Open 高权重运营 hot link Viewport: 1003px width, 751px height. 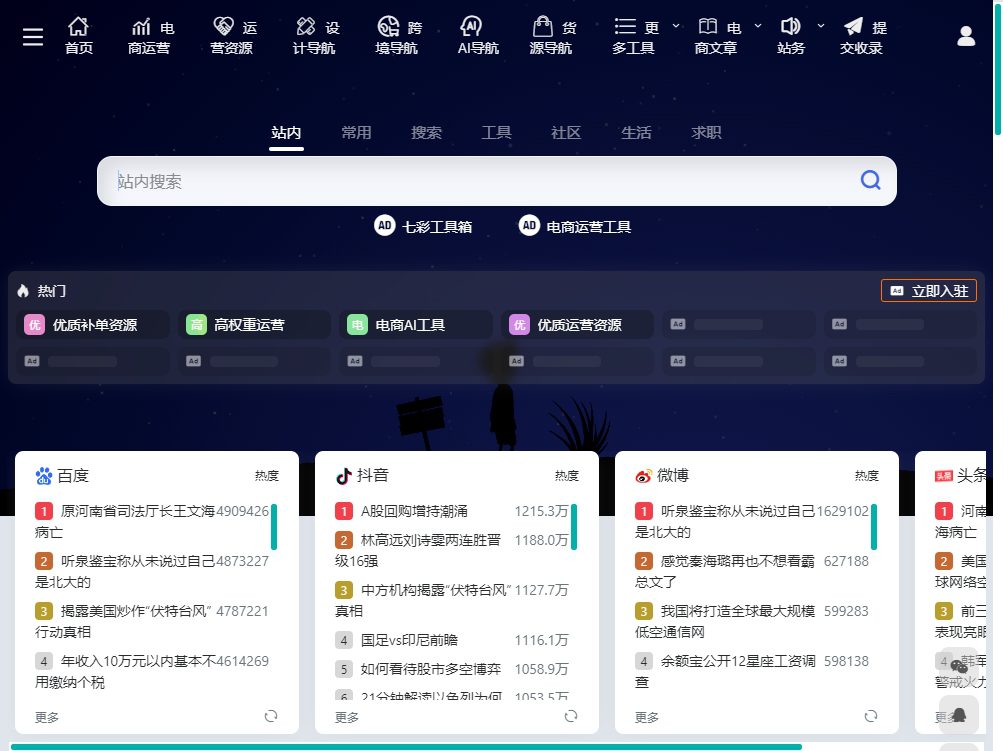255,325
